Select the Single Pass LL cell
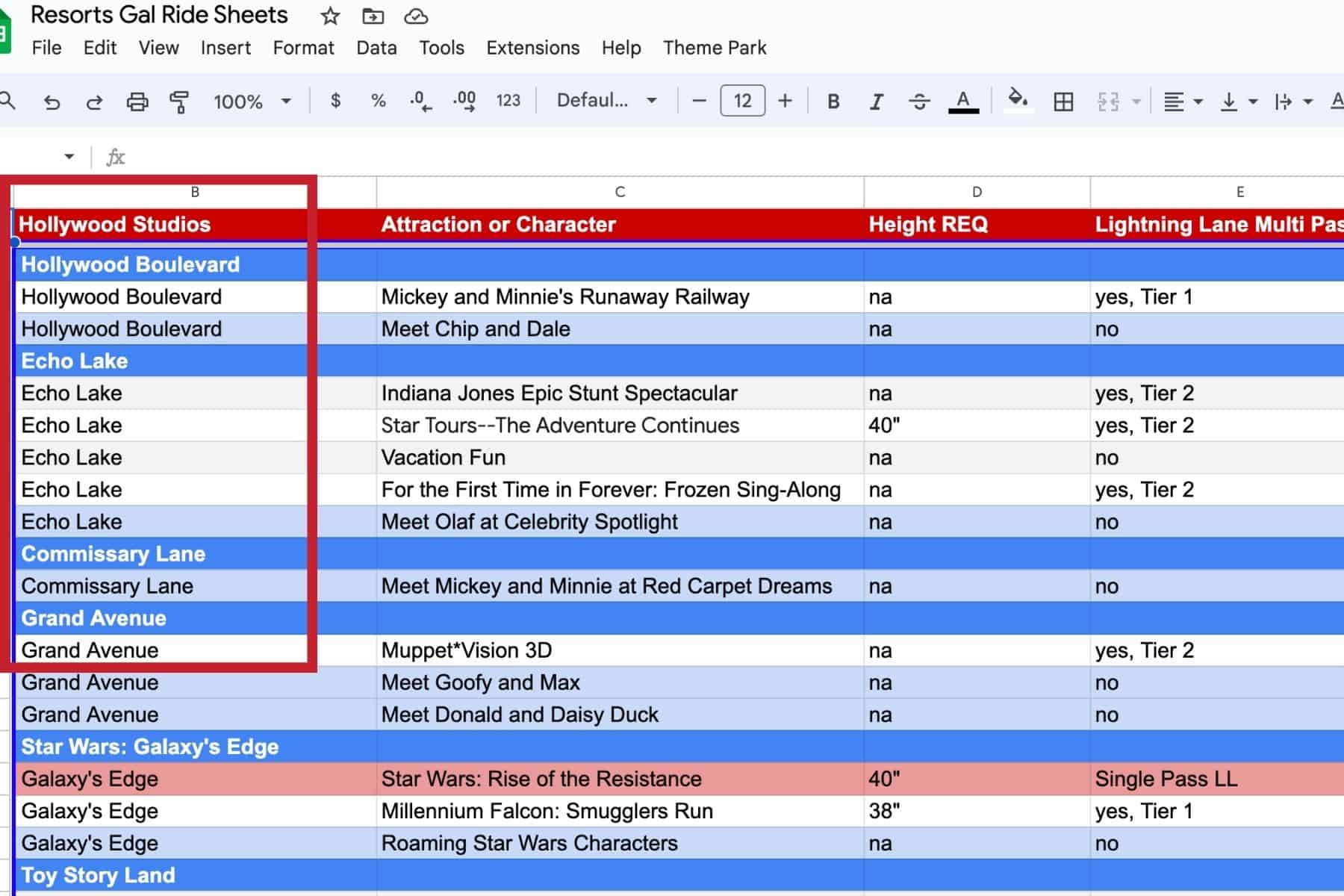 [1217, 779]
